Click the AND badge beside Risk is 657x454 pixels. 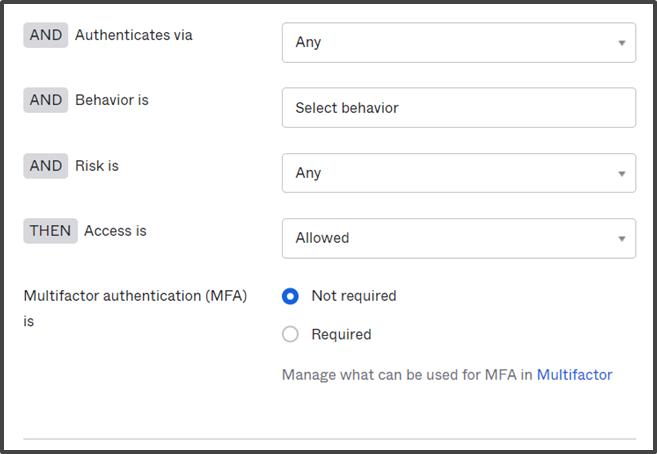46,166
